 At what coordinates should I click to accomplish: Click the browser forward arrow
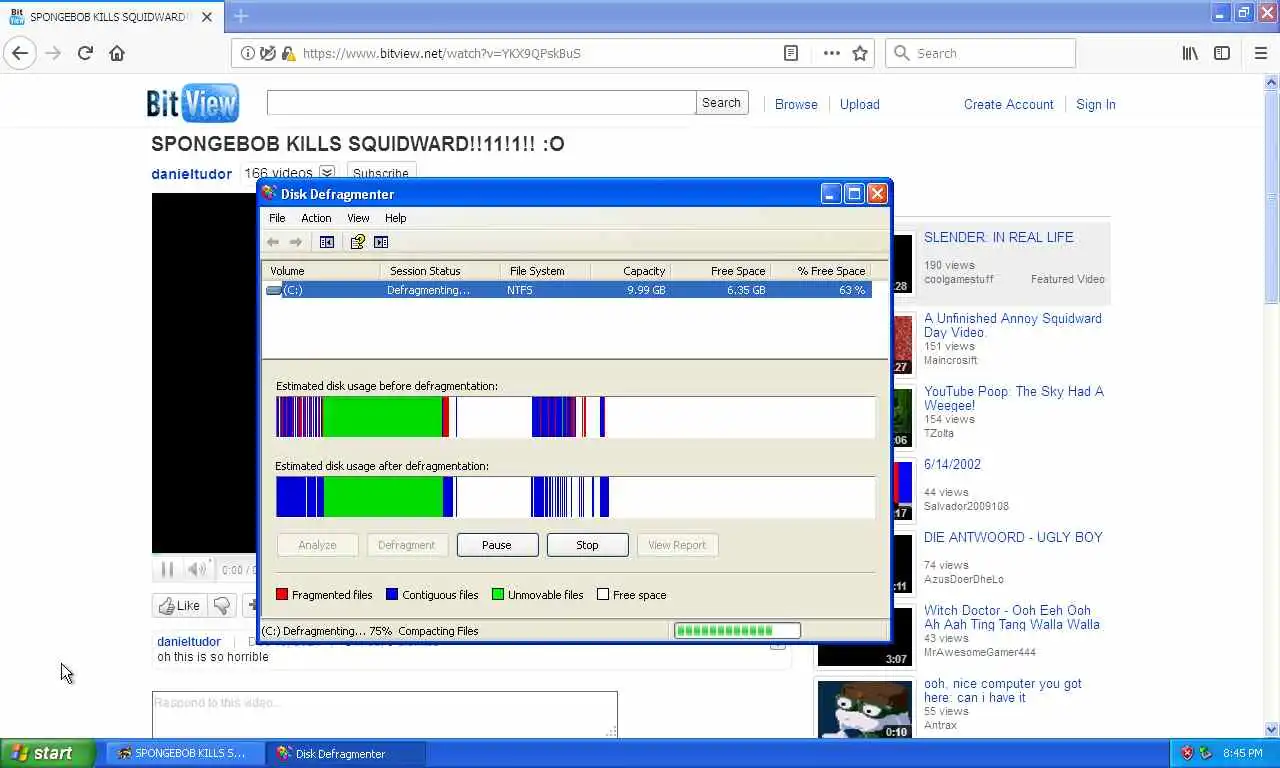coord(53,53)
